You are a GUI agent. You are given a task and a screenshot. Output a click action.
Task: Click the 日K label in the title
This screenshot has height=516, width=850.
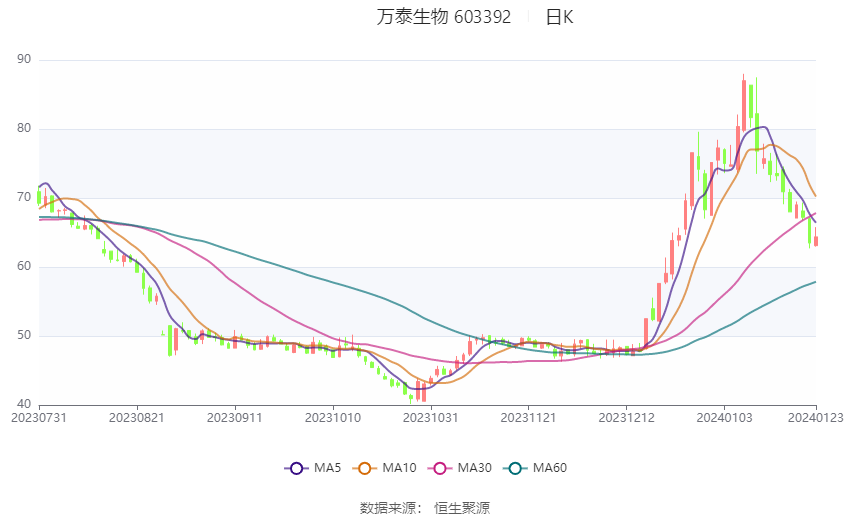(559, 17)
